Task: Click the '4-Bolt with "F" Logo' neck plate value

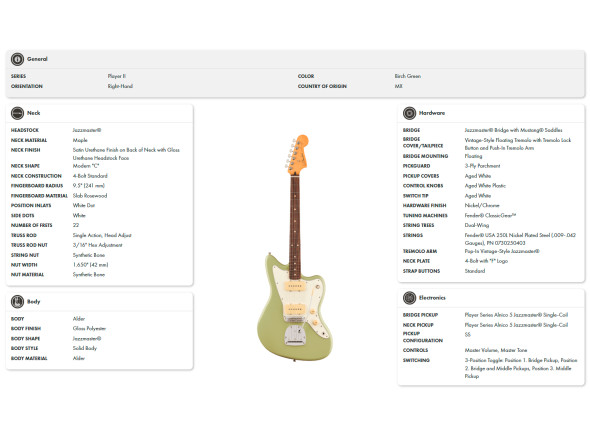Action: point(486,261)
